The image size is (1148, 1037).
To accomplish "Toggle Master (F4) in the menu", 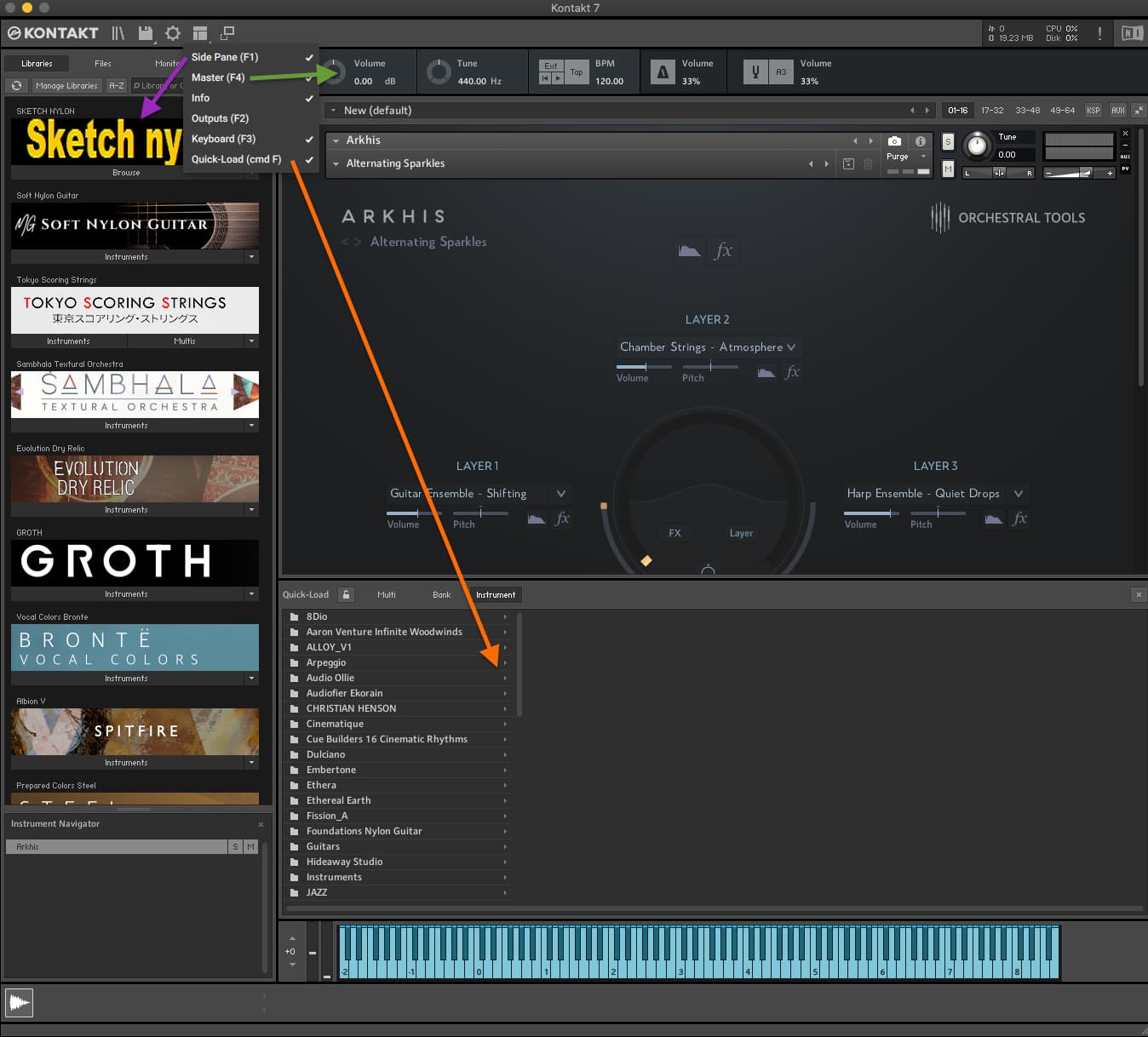I will point(251,77).
